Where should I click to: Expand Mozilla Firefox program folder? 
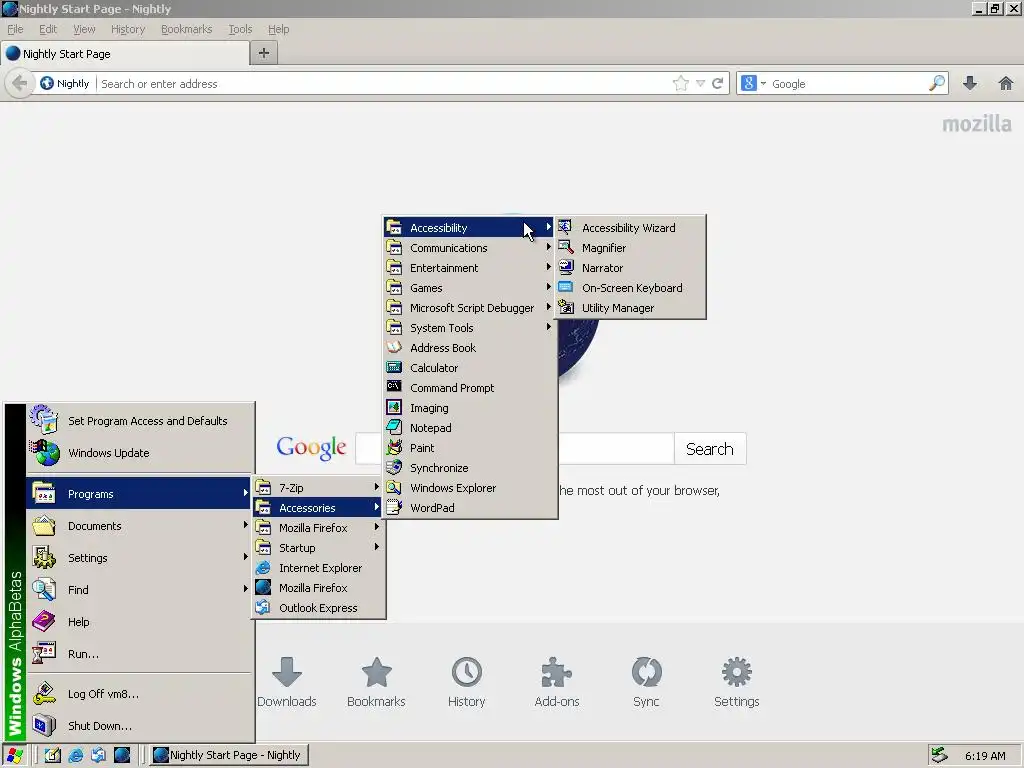click(319, 528)
